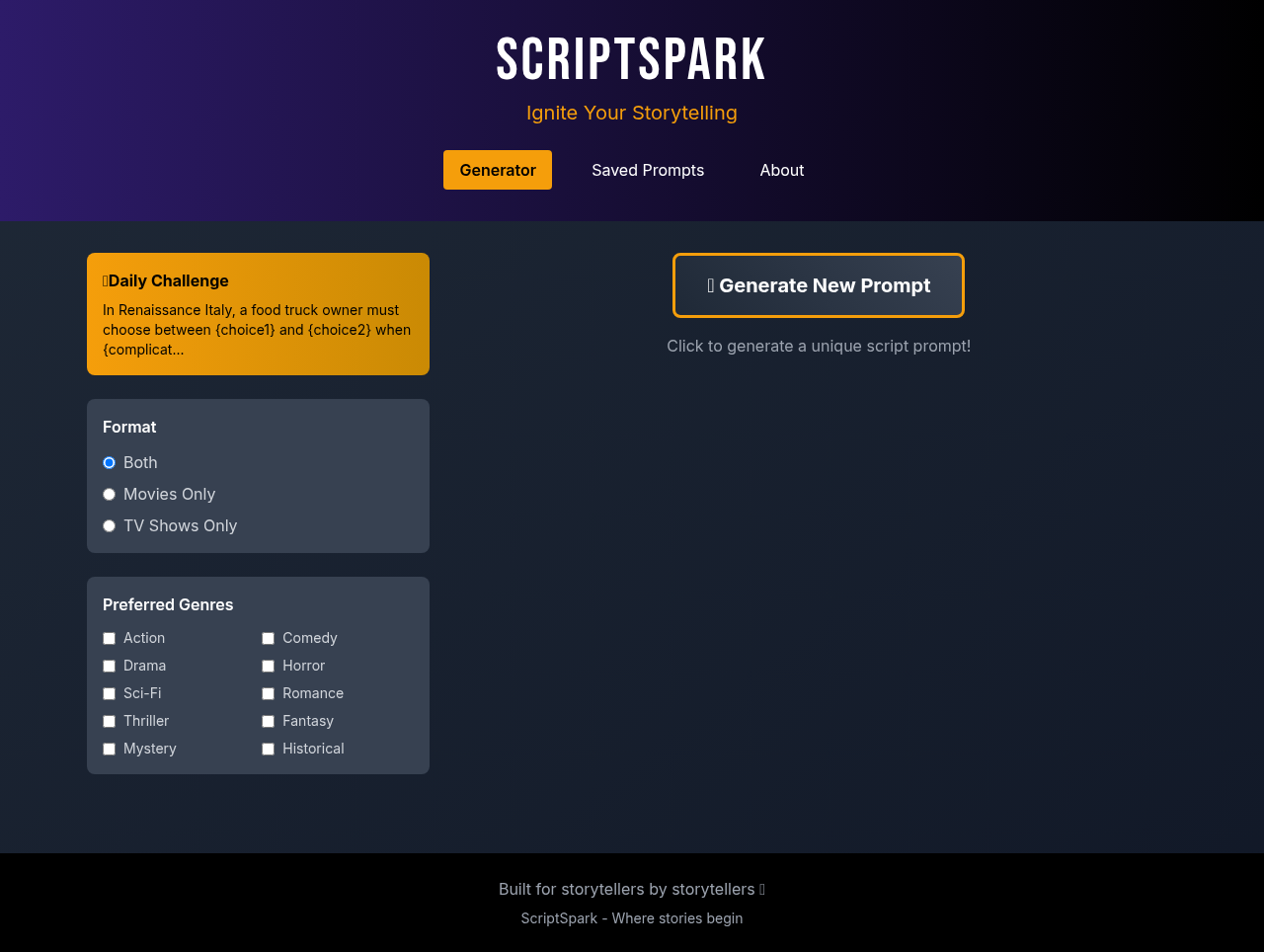Open the Saved Prompts page
Viewport: 1264px width, 952px height.
pos(648,169)
